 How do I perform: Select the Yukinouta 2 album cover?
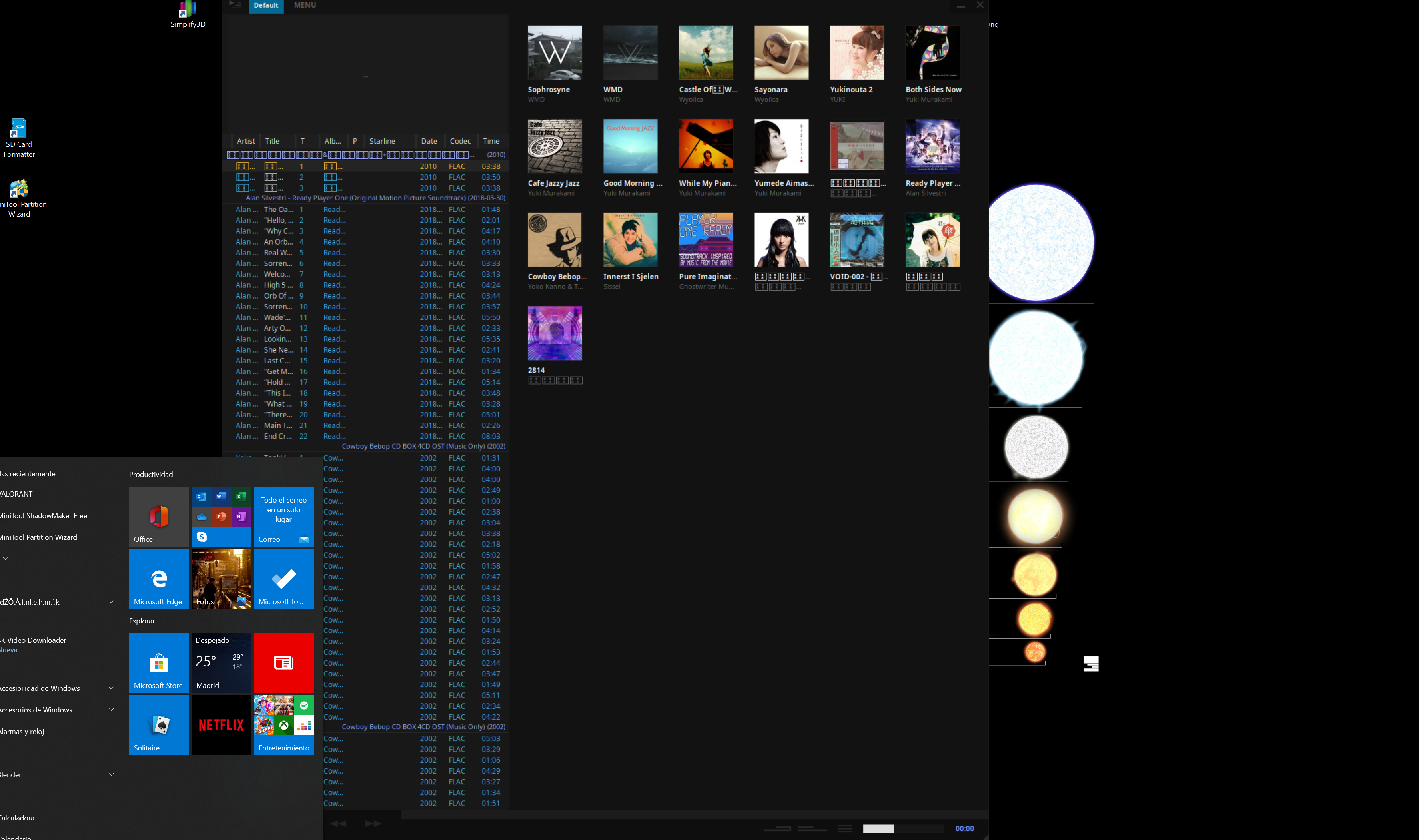(857, 52)
